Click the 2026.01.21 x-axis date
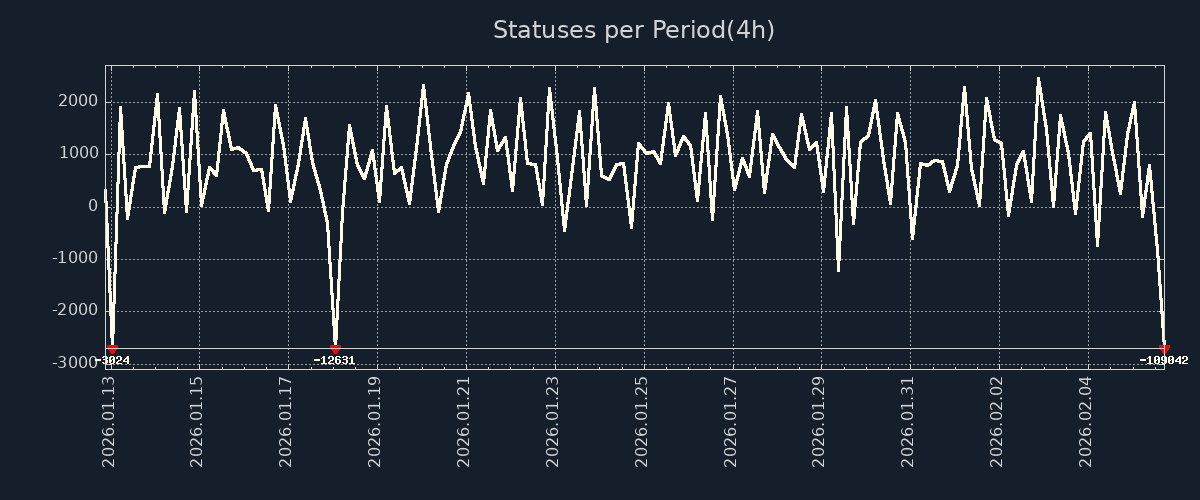 (464, 421)
